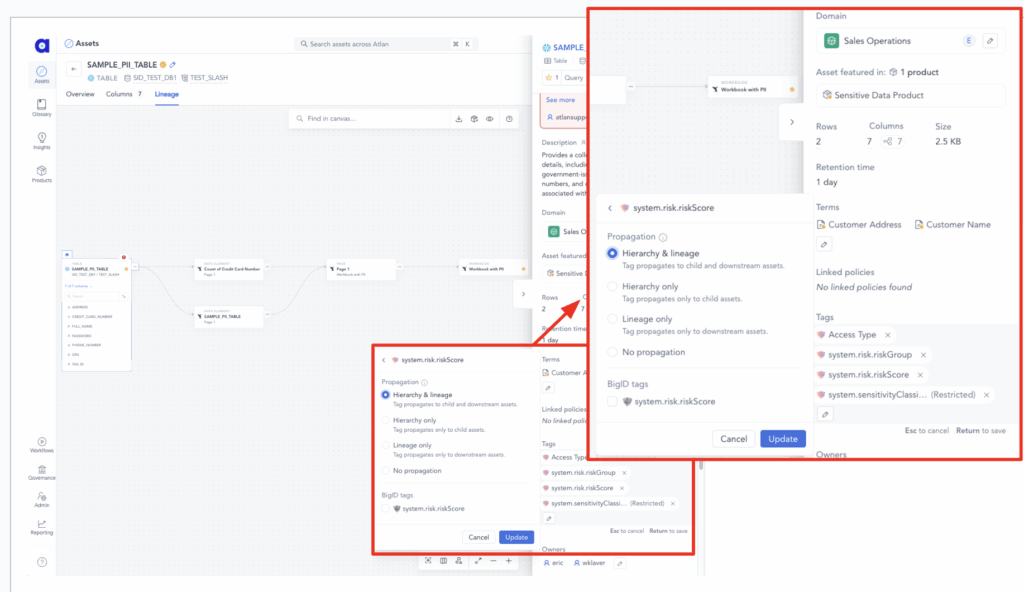
Task: Switch to the Overview tab
Action: 80,94
